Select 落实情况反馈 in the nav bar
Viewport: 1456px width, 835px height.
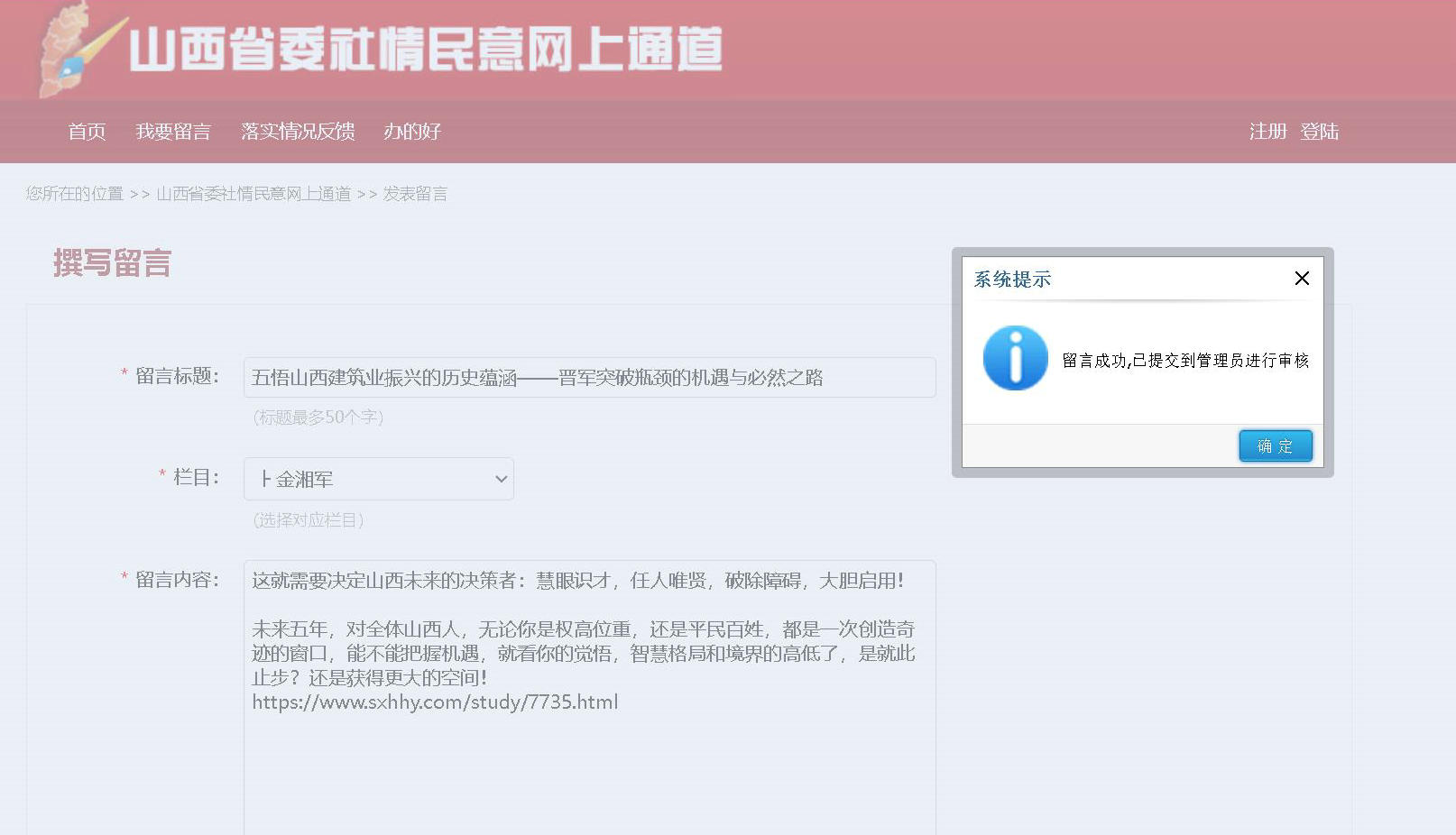pos(298,132)
